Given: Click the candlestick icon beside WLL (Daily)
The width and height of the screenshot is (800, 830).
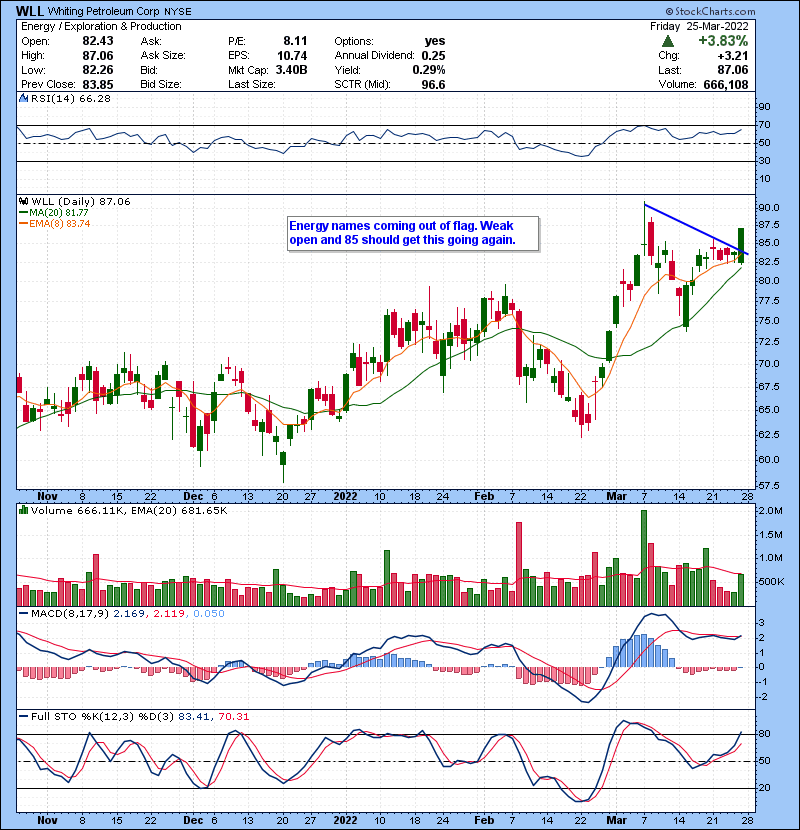Looking at the screenshot, I should coord(23,202).
